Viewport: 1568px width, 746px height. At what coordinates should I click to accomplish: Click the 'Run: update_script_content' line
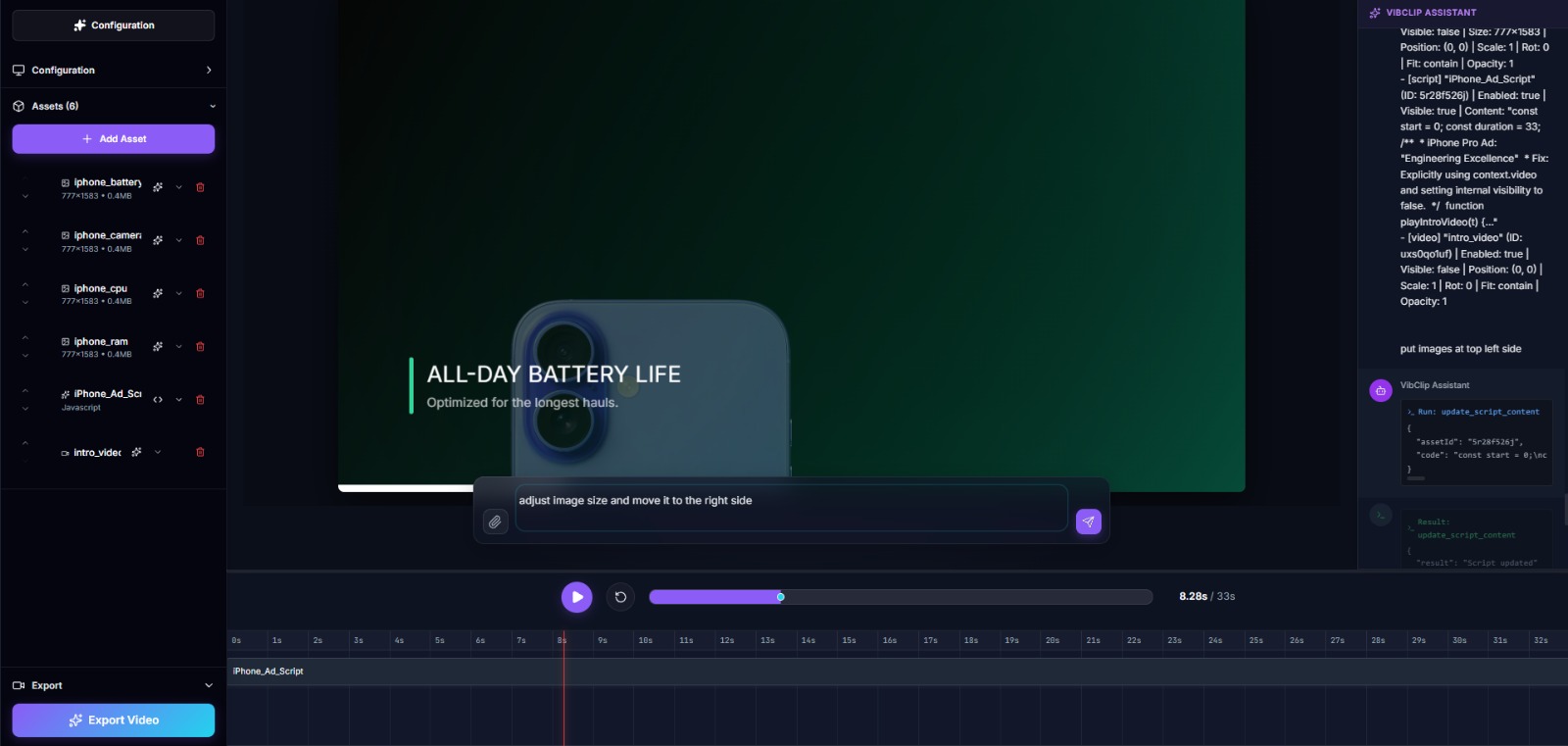click(x=1478, y=412)
